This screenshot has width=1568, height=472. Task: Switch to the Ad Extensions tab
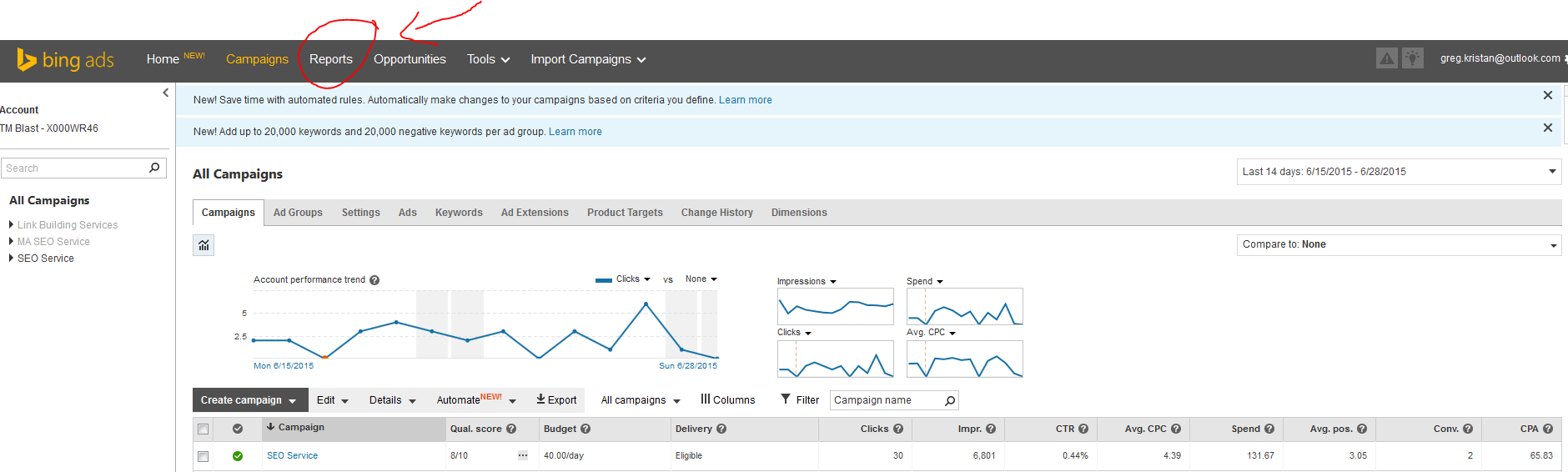coord(535,213)
